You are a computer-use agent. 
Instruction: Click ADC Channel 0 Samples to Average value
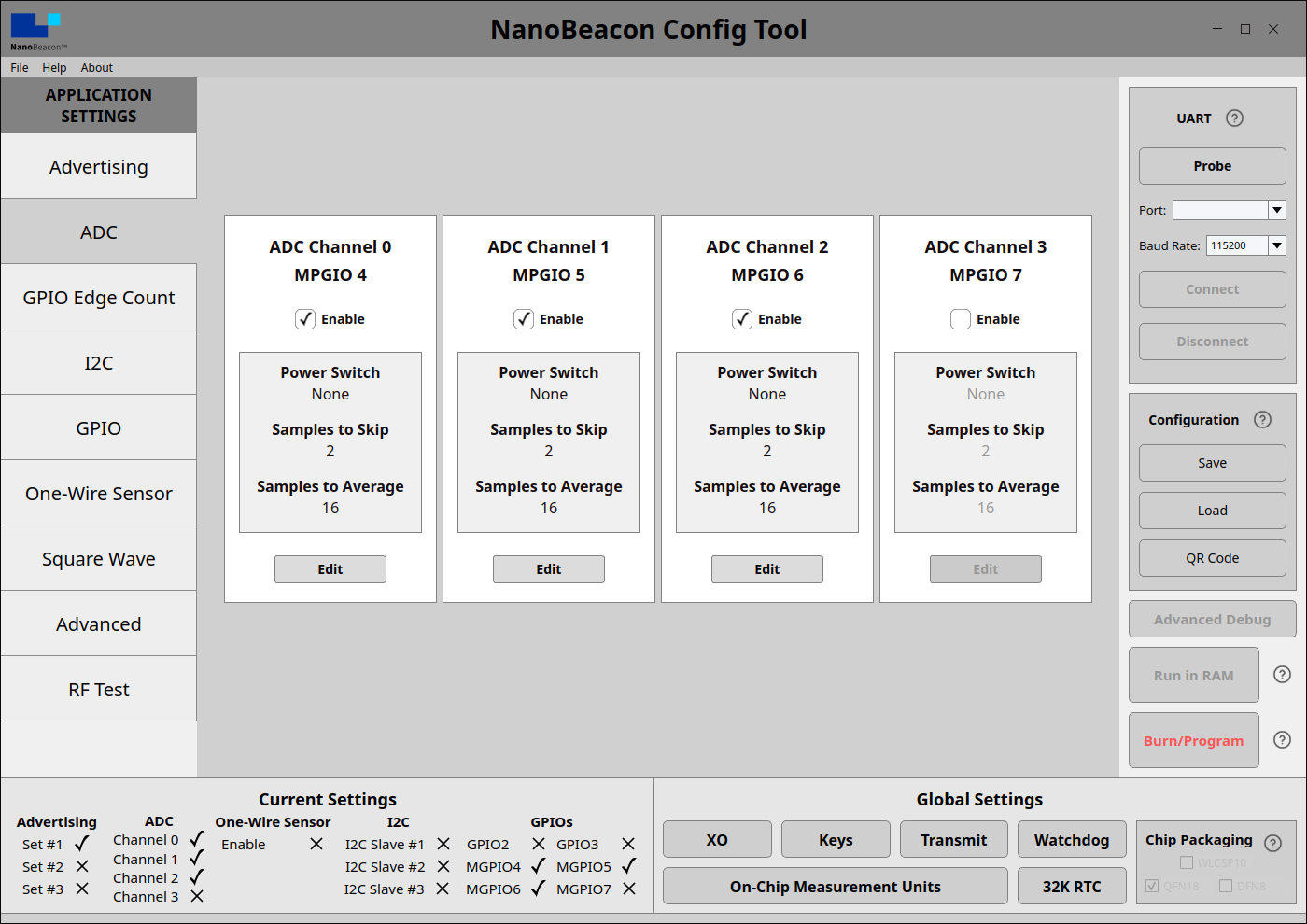tap(330, 508)
